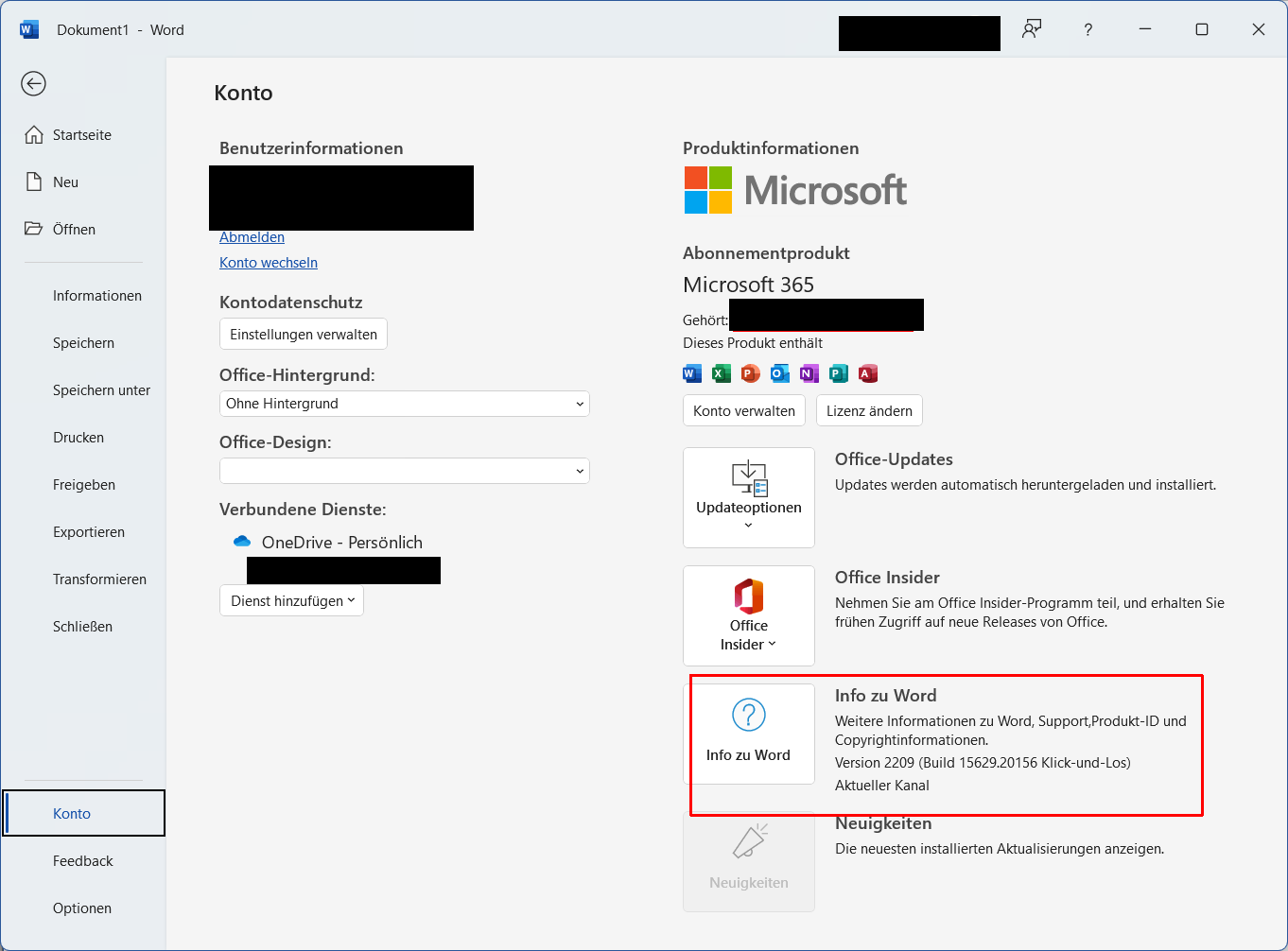1288x951 pixels.
Task: Click the Word product icon
Action: pos(692,373)
